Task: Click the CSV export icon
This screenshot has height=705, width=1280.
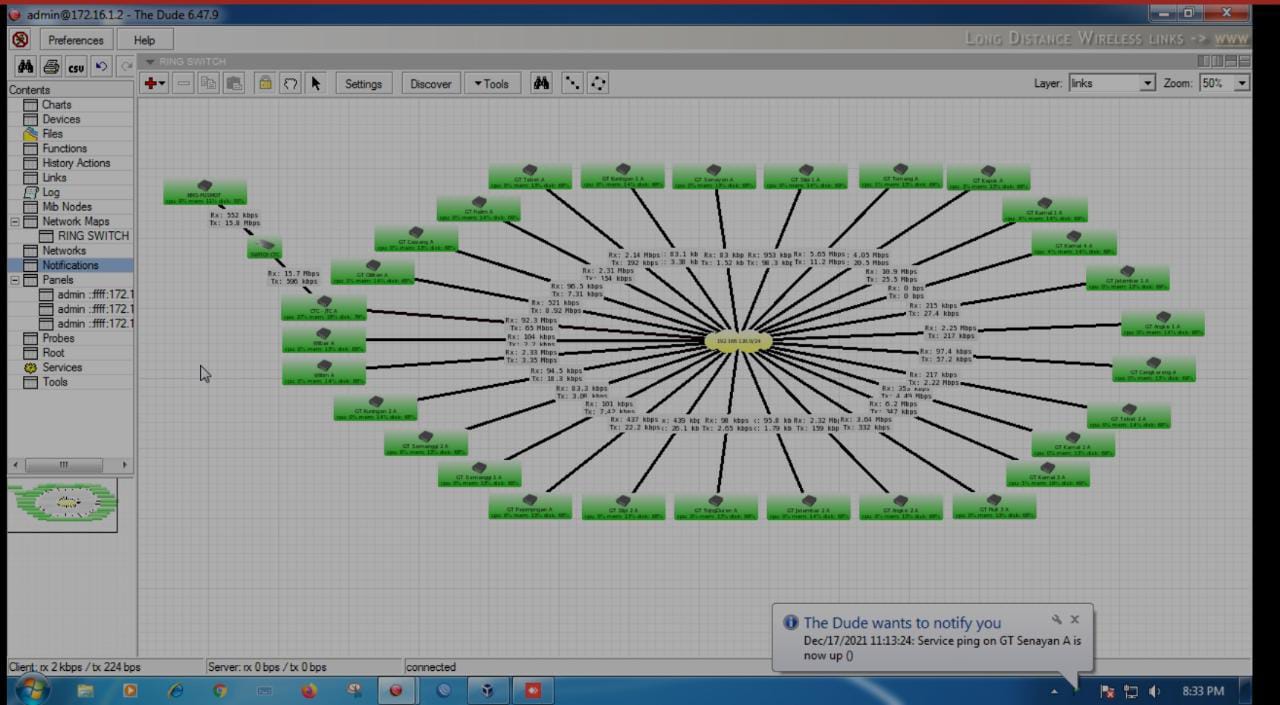Action: 76,67
